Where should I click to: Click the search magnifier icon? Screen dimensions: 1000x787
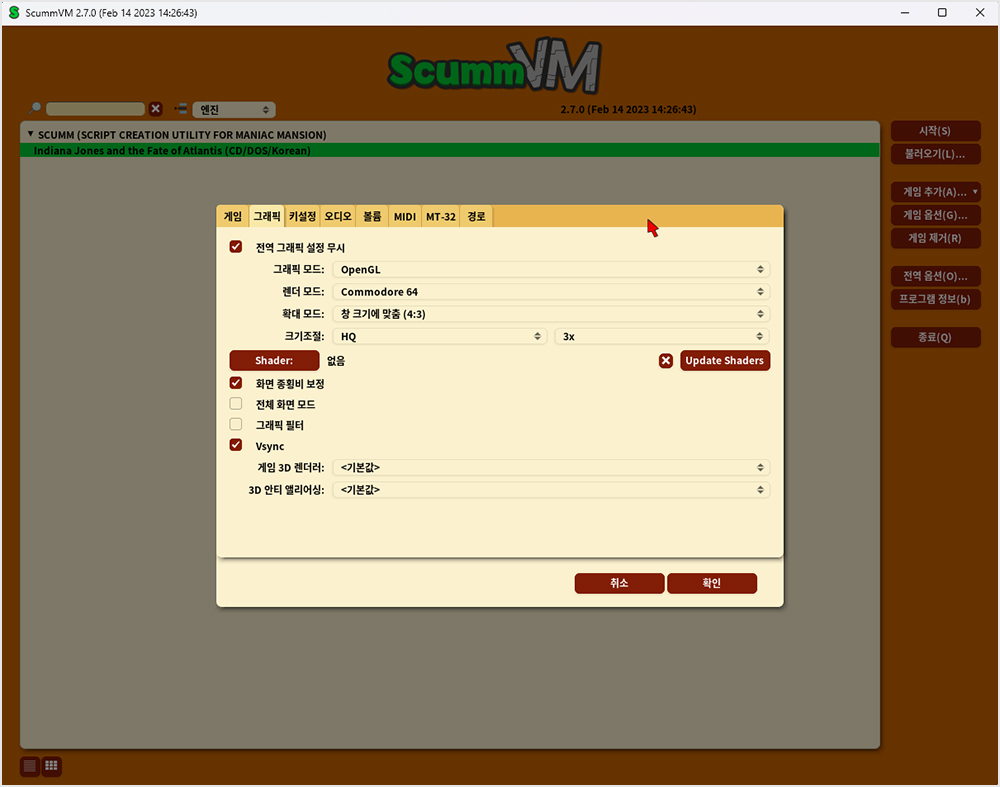coord(35,108)
